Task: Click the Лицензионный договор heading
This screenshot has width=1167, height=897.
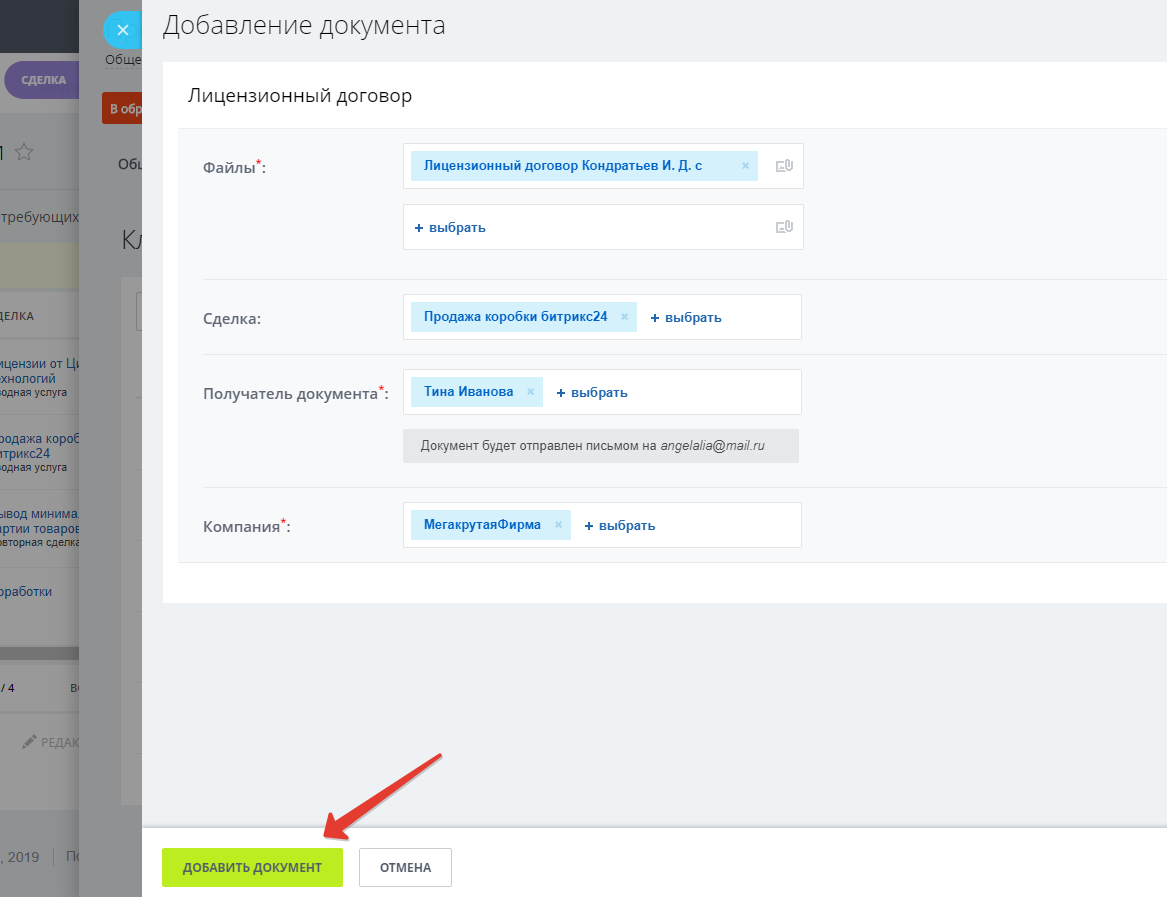Action: tap(300, 96)
